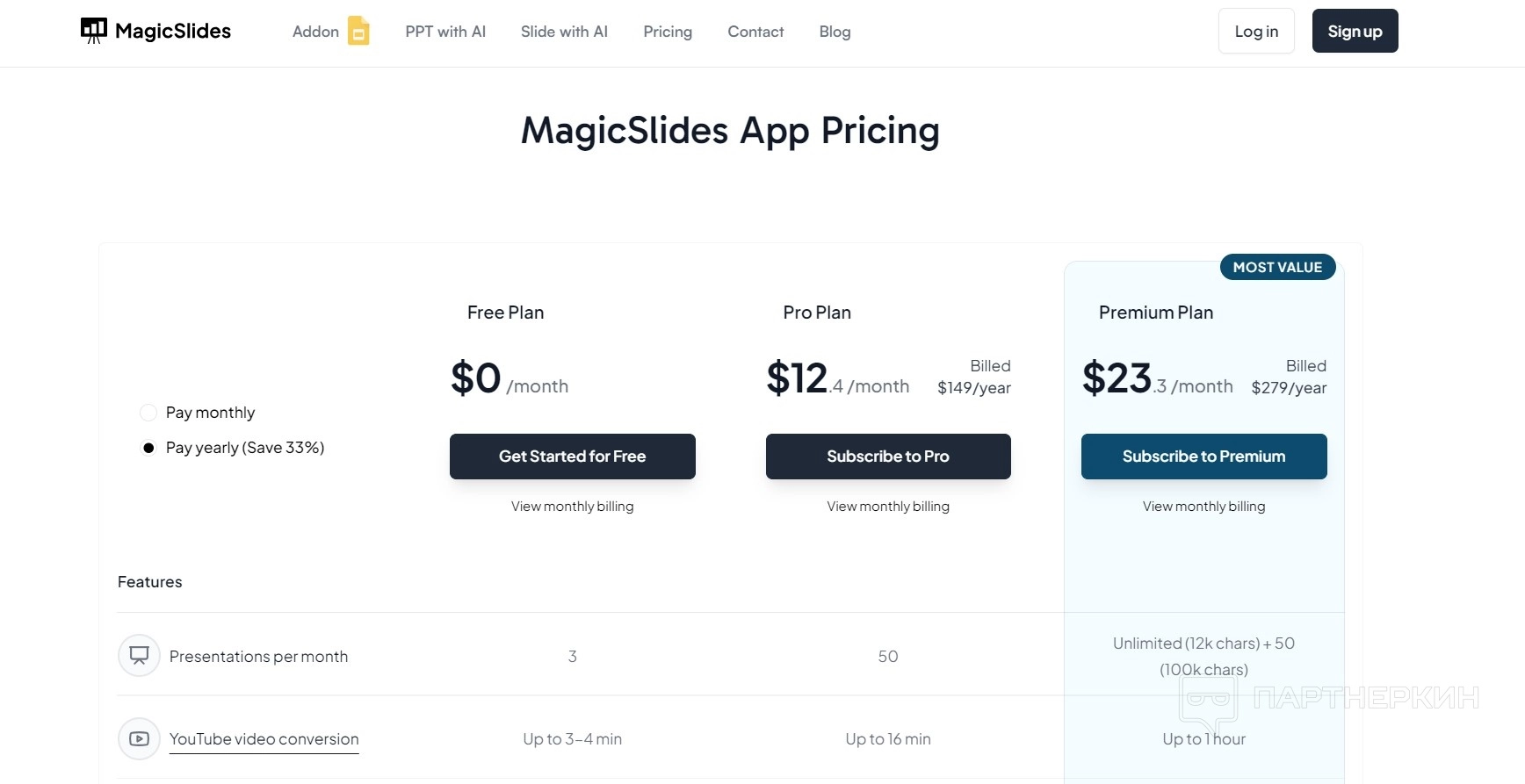Select the Pay monthly radio button
1525x784 pixels.
pos(148,413)
